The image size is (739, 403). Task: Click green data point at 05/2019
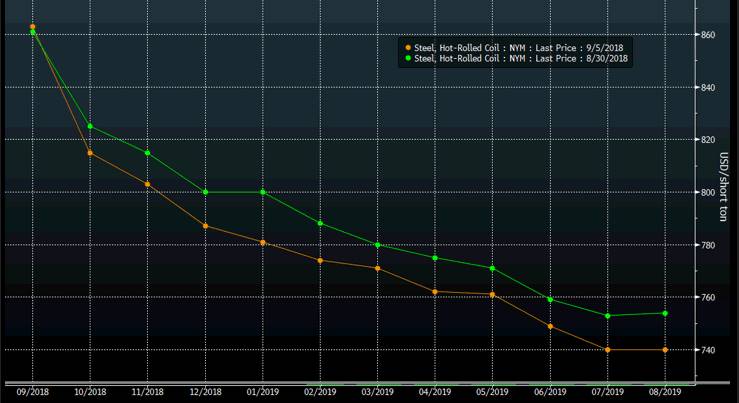point(493,268)
